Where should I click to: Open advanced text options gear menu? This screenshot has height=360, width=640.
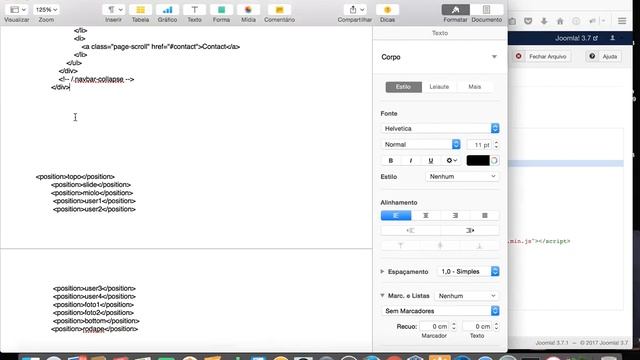(451, 161)
